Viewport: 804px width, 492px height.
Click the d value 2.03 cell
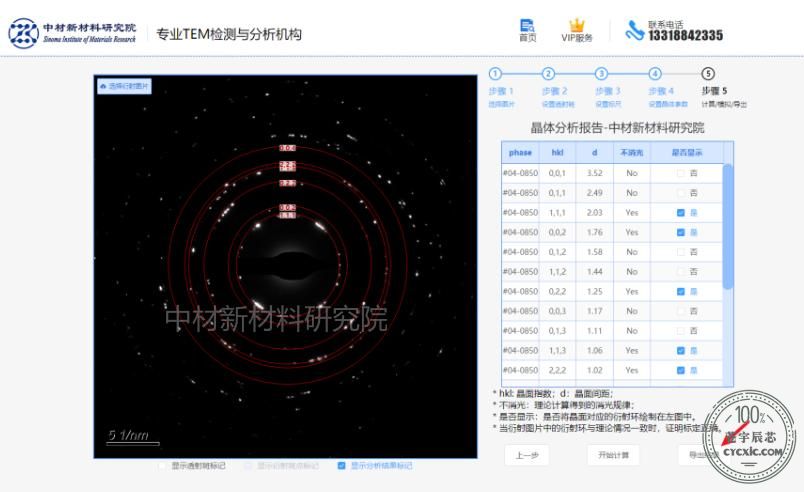(594, 213)
